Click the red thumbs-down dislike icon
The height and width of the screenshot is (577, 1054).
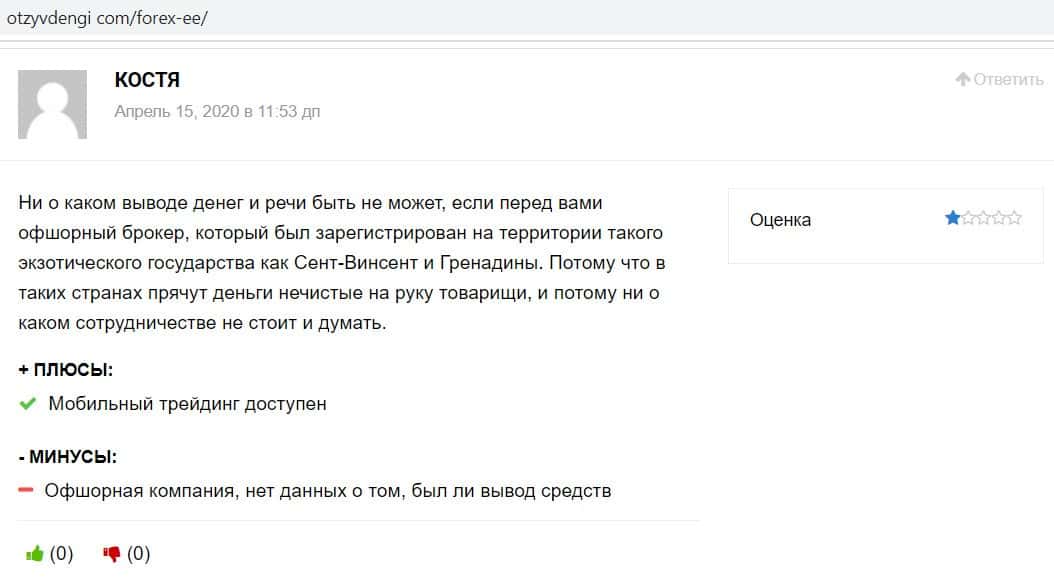coord(112,553)
